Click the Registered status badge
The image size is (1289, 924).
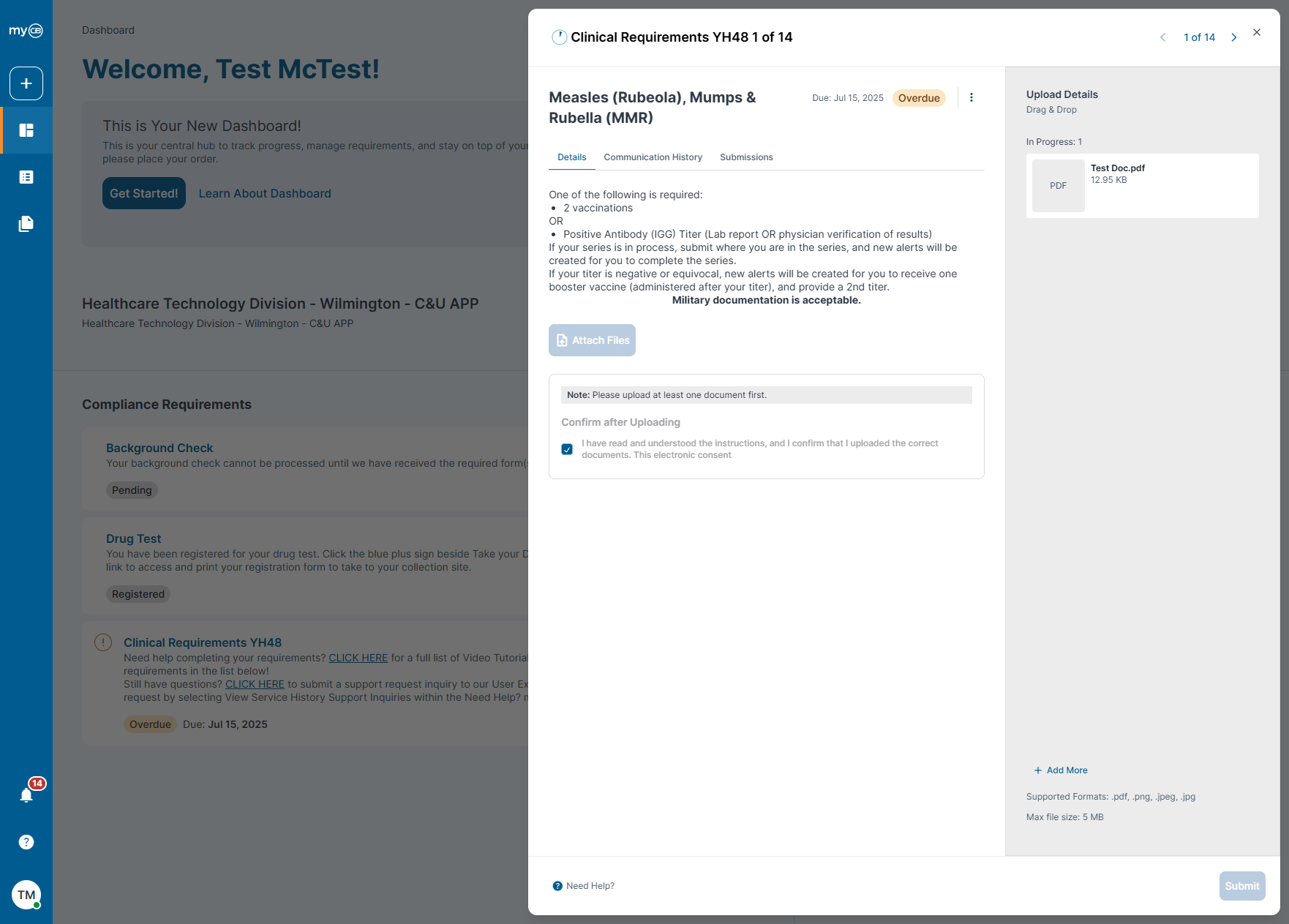point(138,594)
